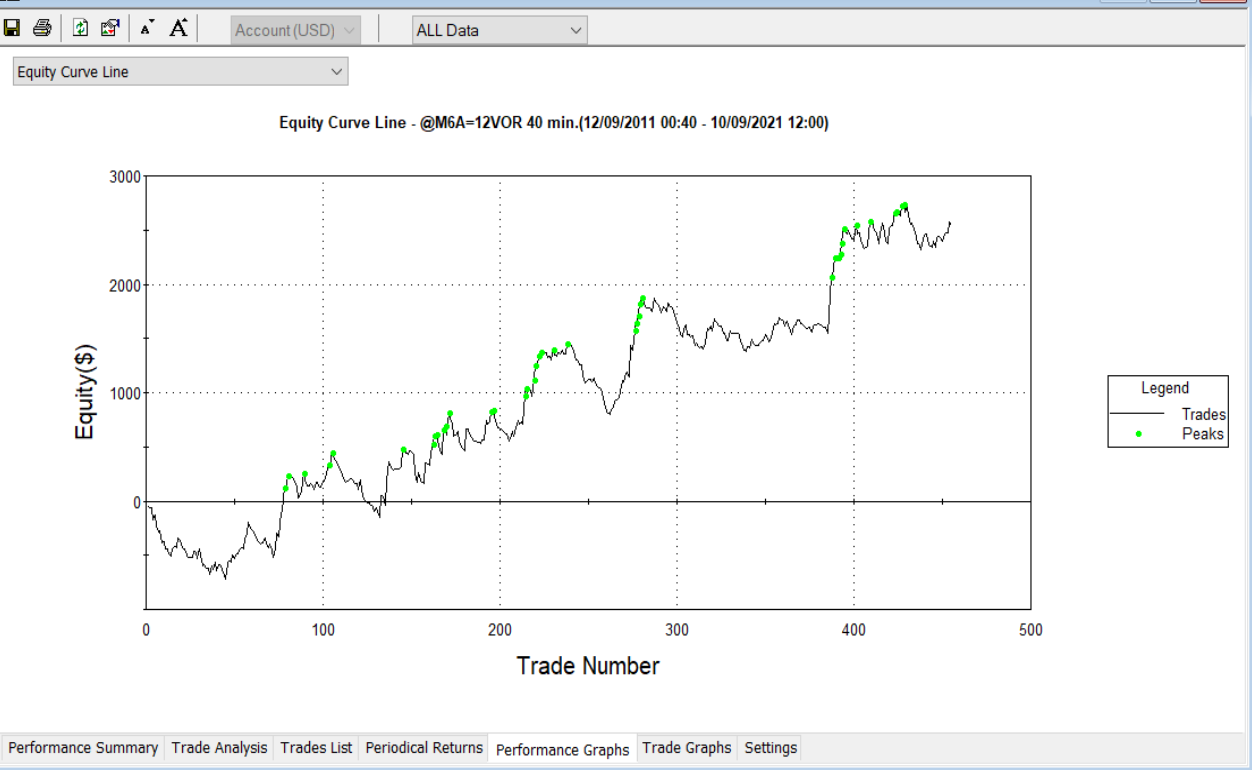Click the Legend box title
Image resolution: width=1252 pixels, height=770 pixels.
click(x=1165, y=389)
